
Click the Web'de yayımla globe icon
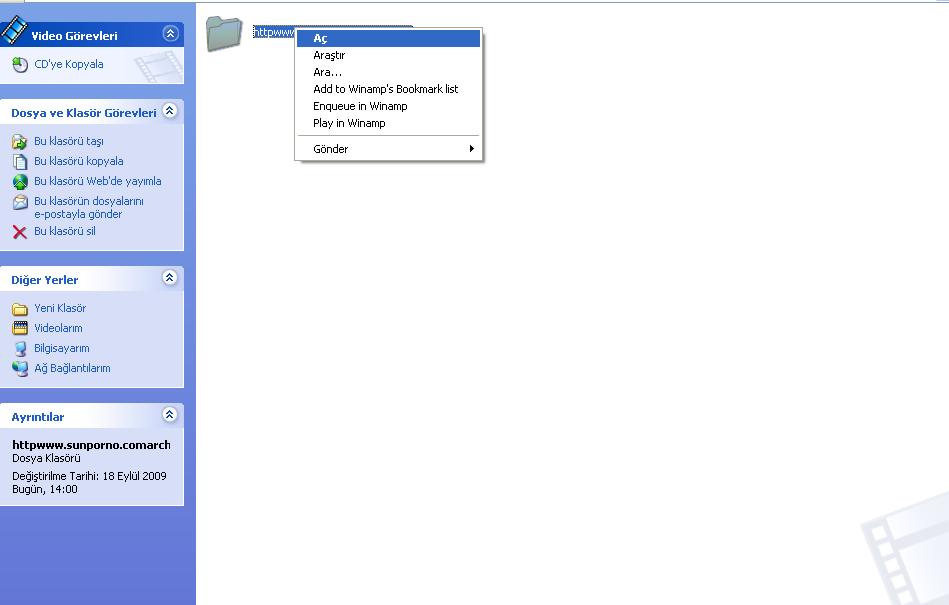pos(20,182)
